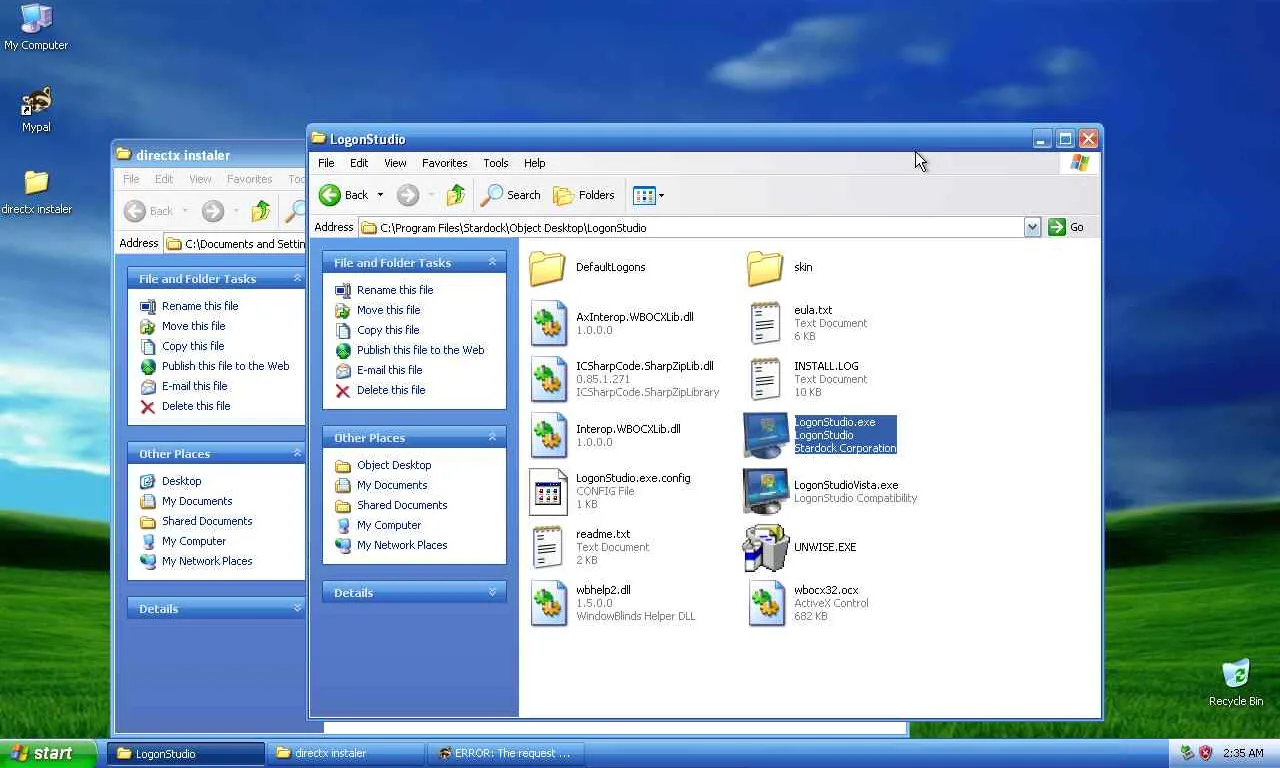Expand the Address bar dropdown
Screen dimensions: 1280x768
pyautogui.click(x=1032, y=227)
